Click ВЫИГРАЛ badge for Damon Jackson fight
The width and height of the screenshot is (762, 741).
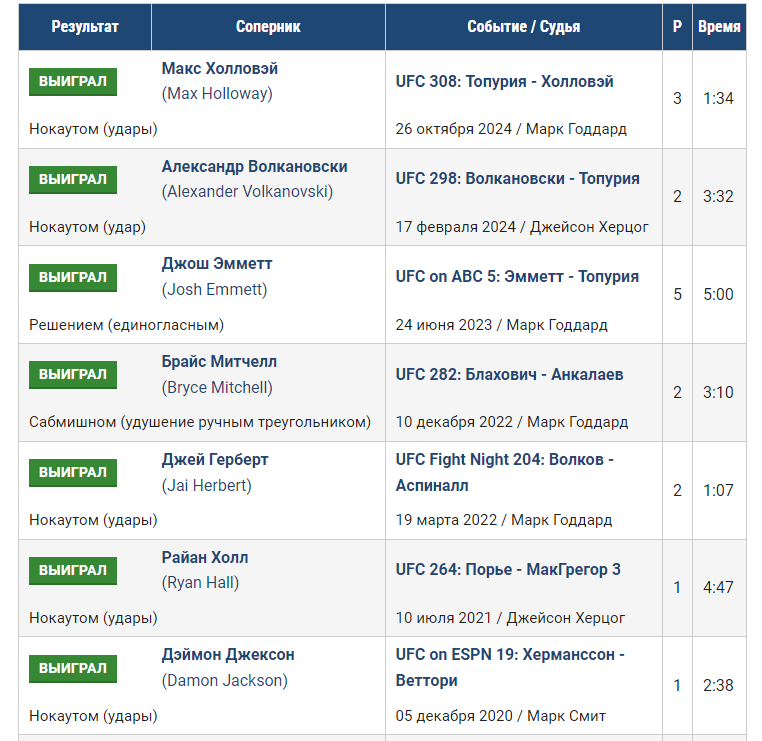pyautogui.click(x=73, y=669)
